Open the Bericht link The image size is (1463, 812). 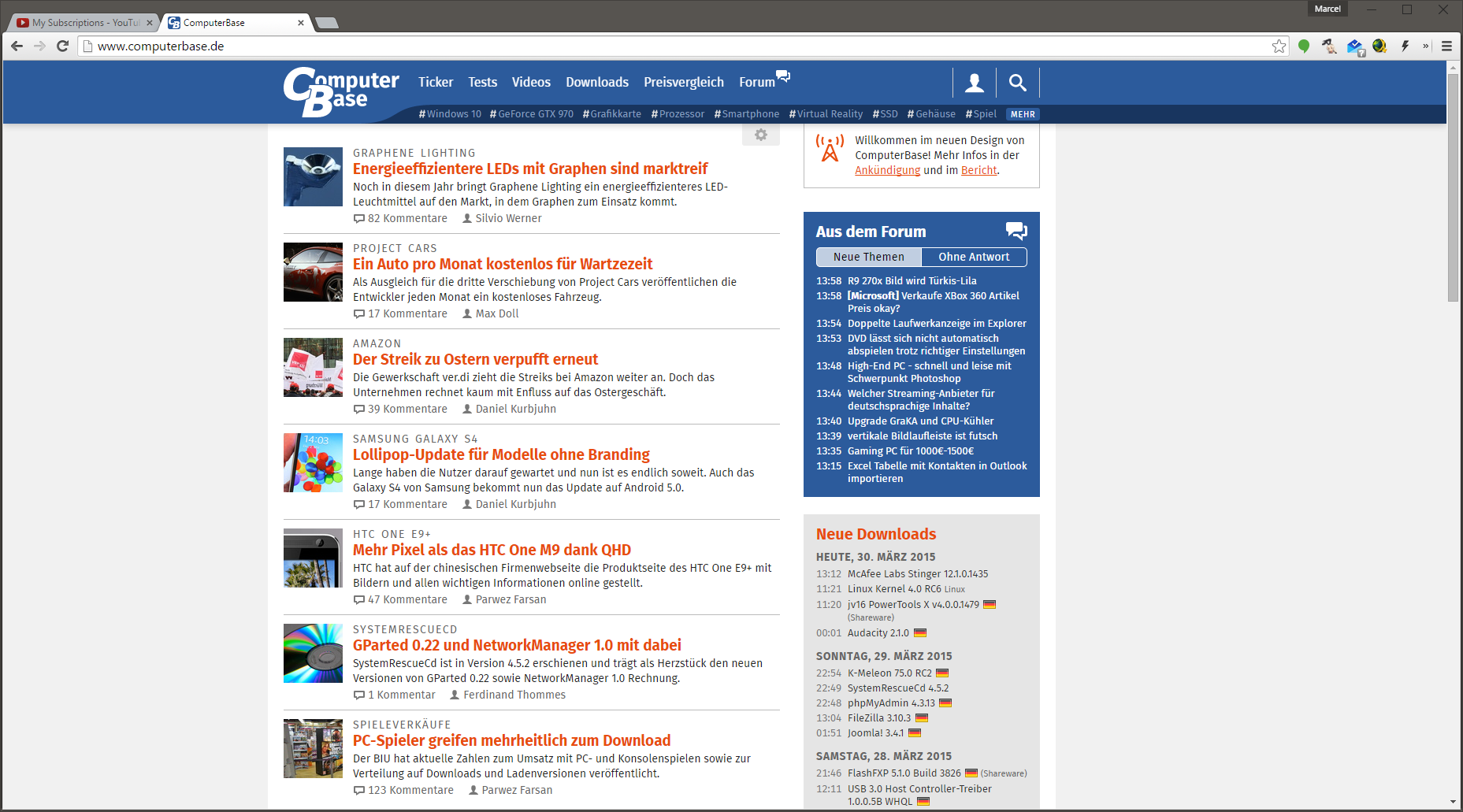(978, 170)
